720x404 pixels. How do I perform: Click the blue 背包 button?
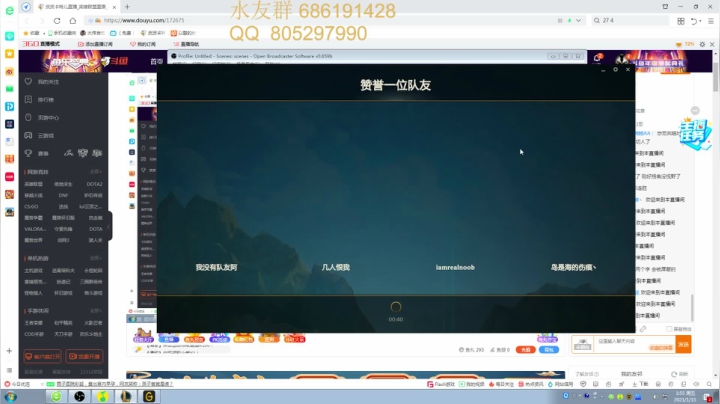click(x=549, y=350)
